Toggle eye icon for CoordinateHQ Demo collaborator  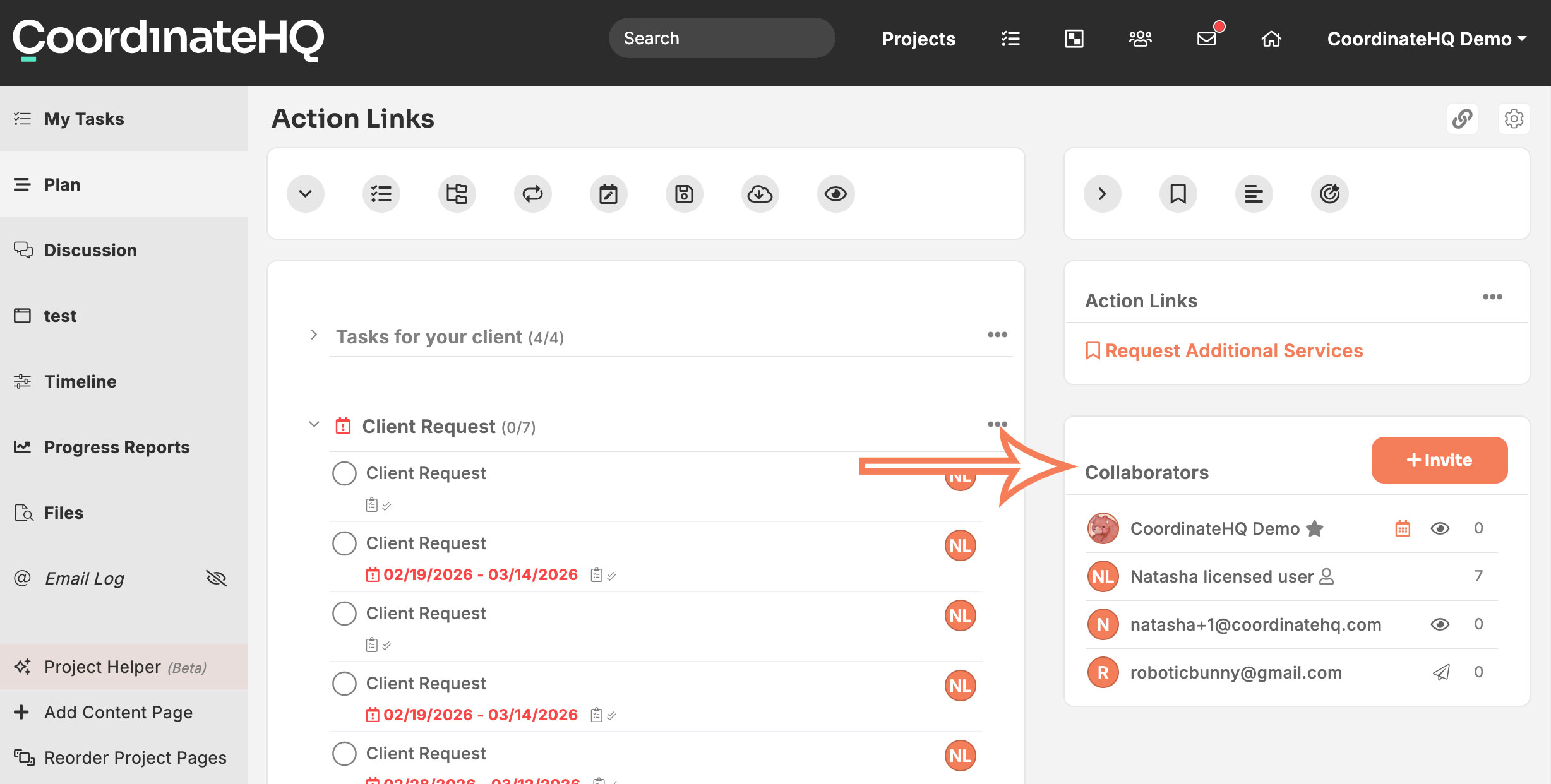[1440, 528]
